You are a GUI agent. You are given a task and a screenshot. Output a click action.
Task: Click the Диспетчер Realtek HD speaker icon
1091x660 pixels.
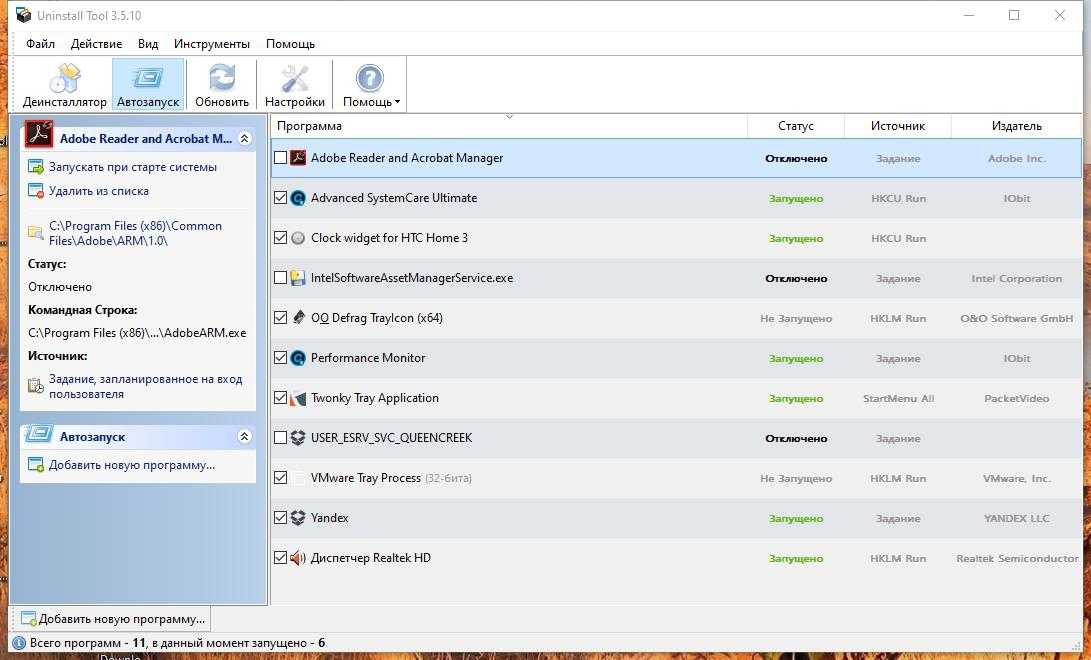click(x=298, y=558)
